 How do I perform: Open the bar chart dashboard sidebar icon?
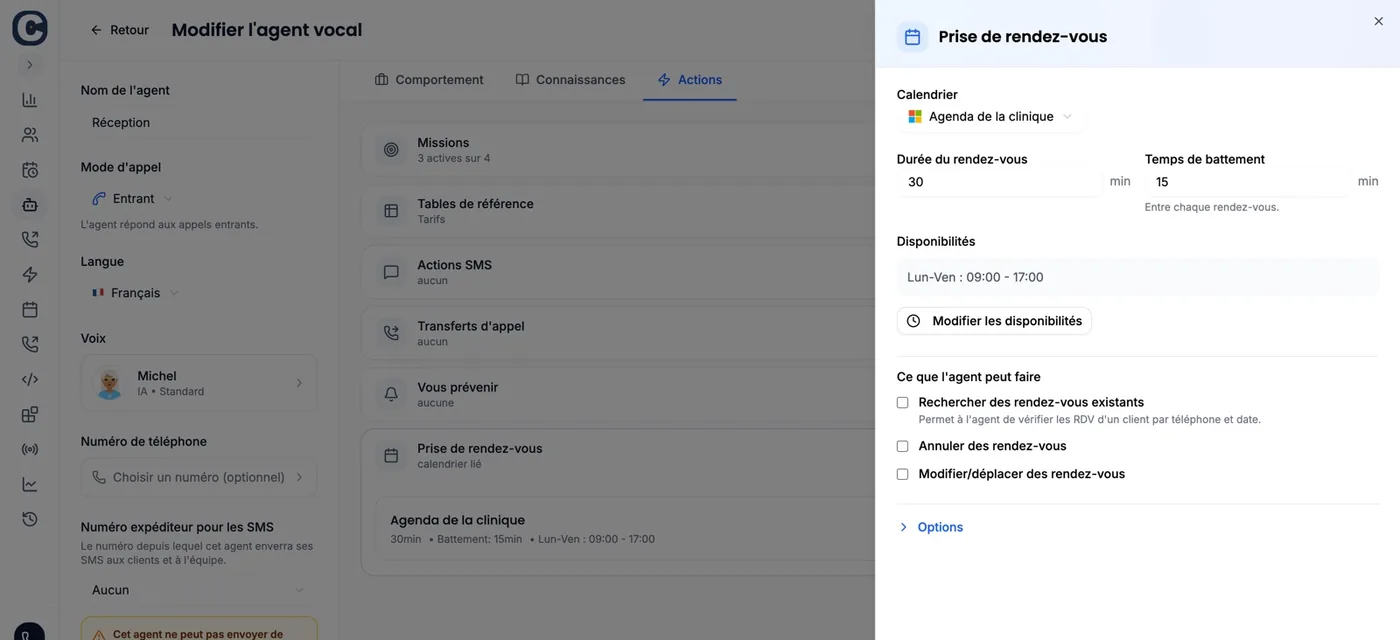[30, 100]
